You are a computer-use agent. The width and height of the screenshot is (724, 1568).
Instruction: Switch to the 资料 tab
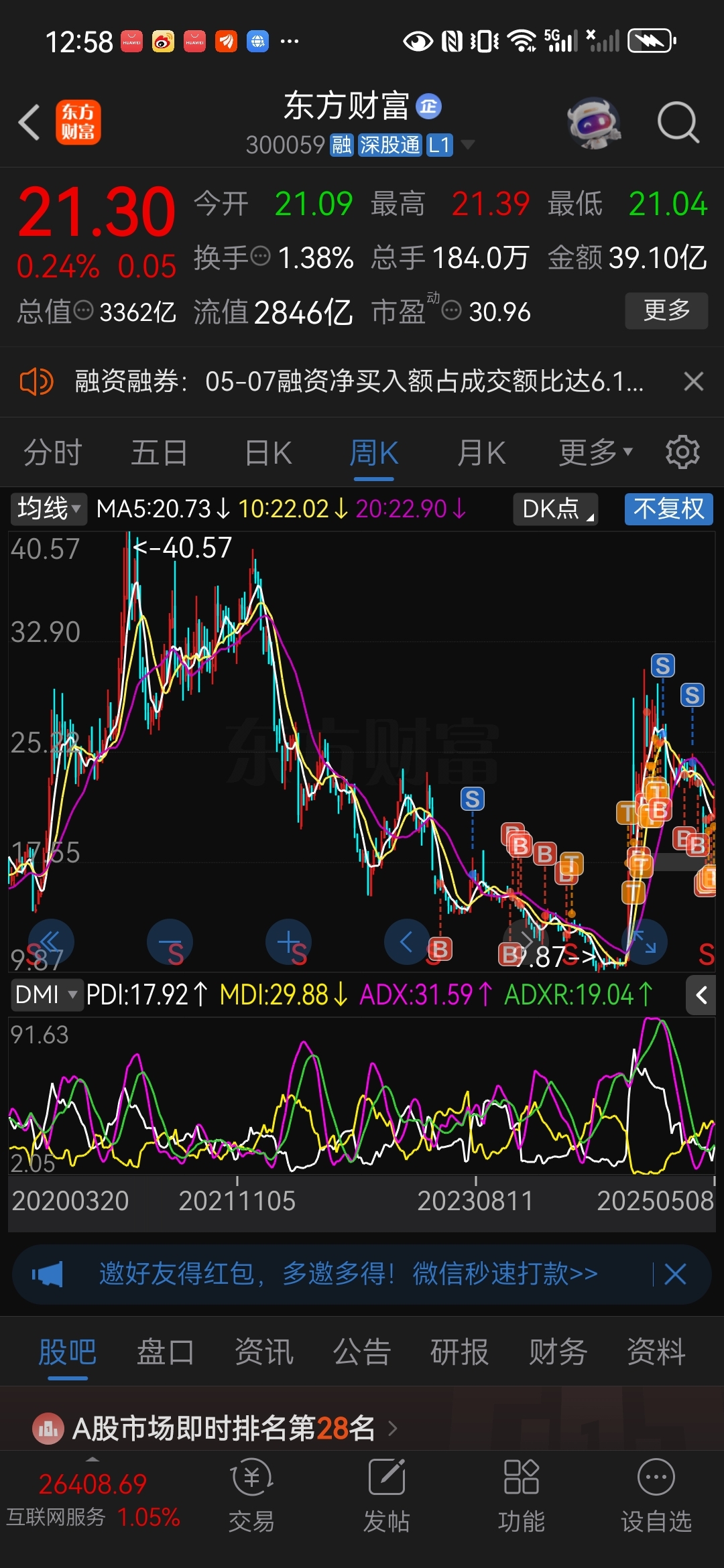tap(656, 1352)
